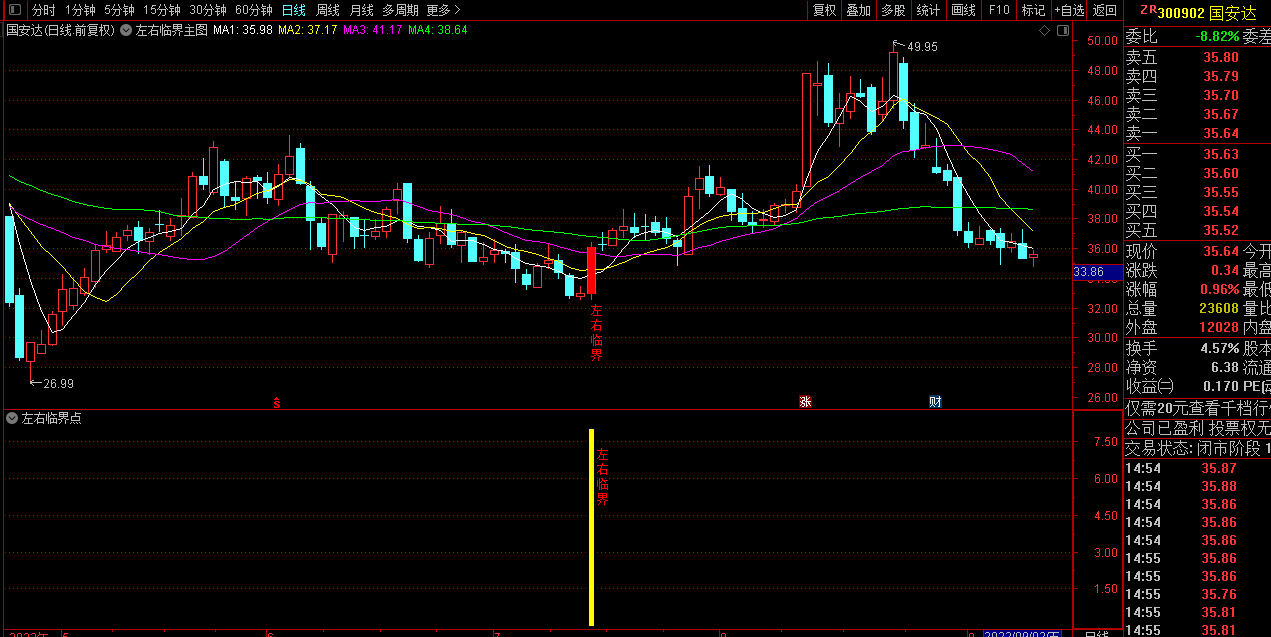Open the 左右临界点 sub-indicator dropdown

pos(13,418)
